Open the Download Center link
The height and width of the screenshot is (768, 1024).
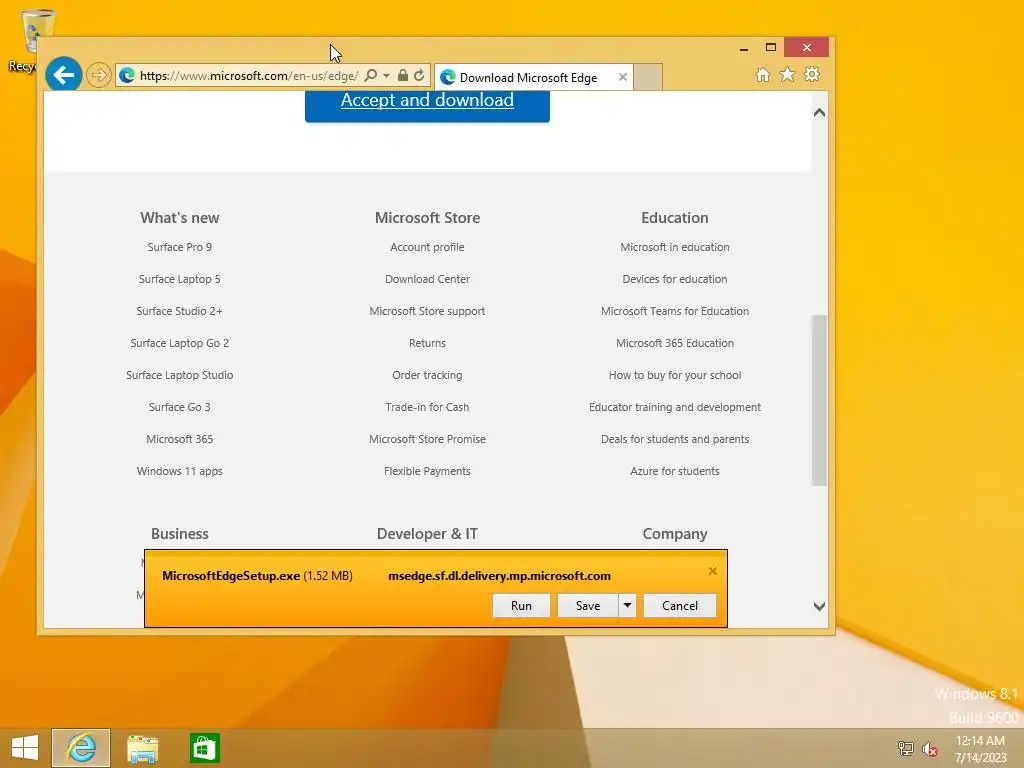(x=427, y=279)
